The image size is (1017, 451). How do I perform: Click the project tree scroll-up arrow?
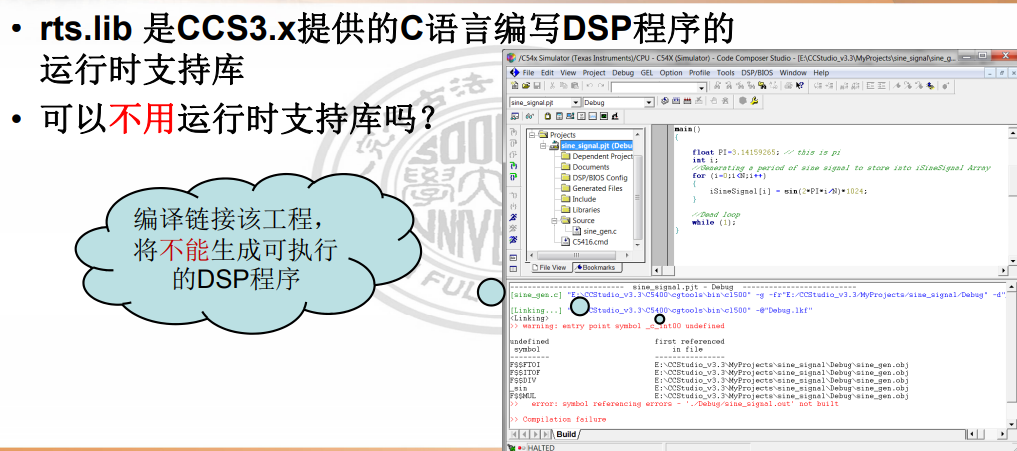(x=638, y=134)
